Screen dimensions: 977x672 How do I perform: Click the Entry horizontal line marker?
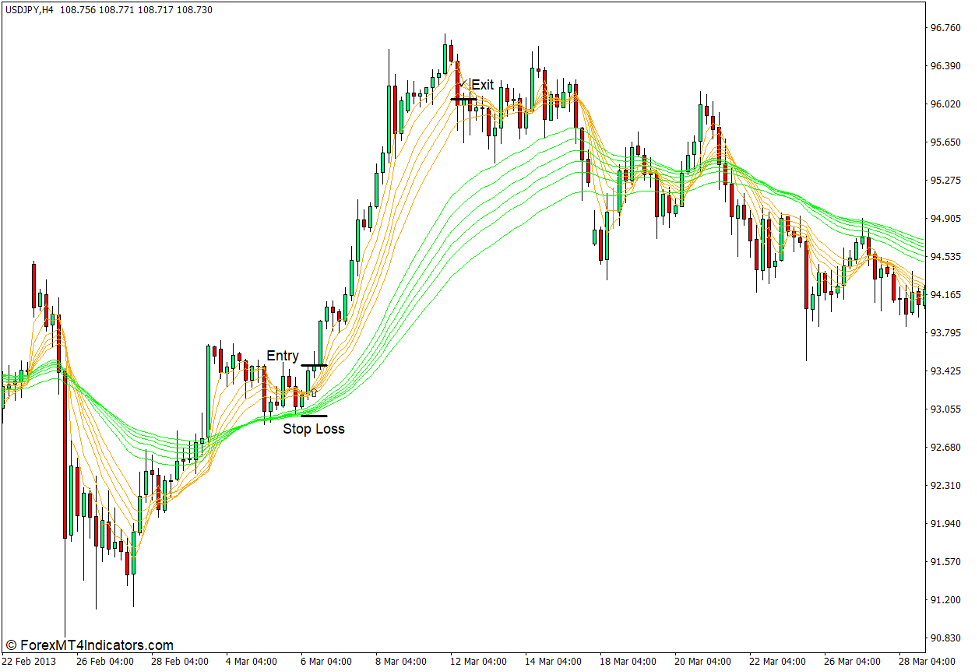[312, 366]
